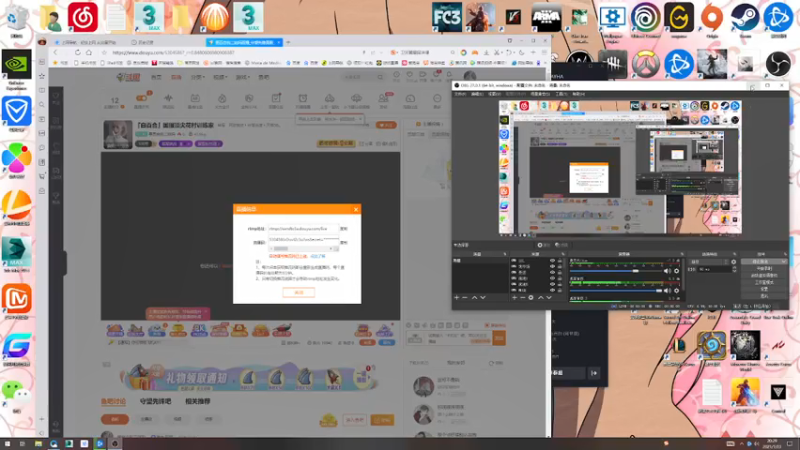Expand the 视频 dropdown in Douyu nav
This screenshot has width=800, height=450.
[220, 77]
